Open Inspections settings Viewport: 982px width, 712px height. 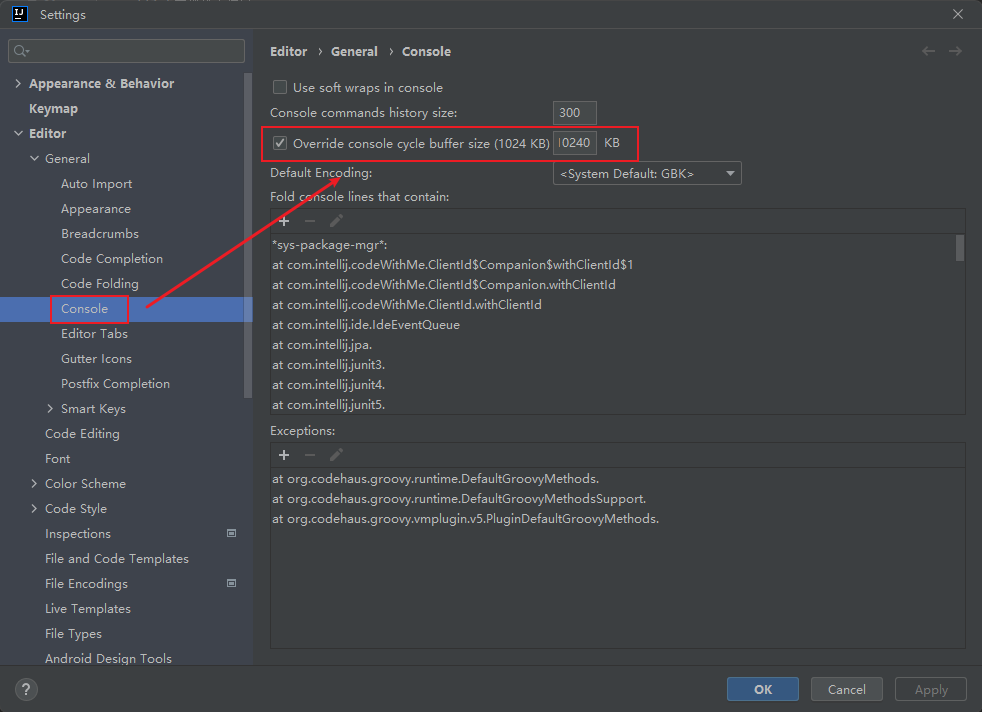coord(78,534)
